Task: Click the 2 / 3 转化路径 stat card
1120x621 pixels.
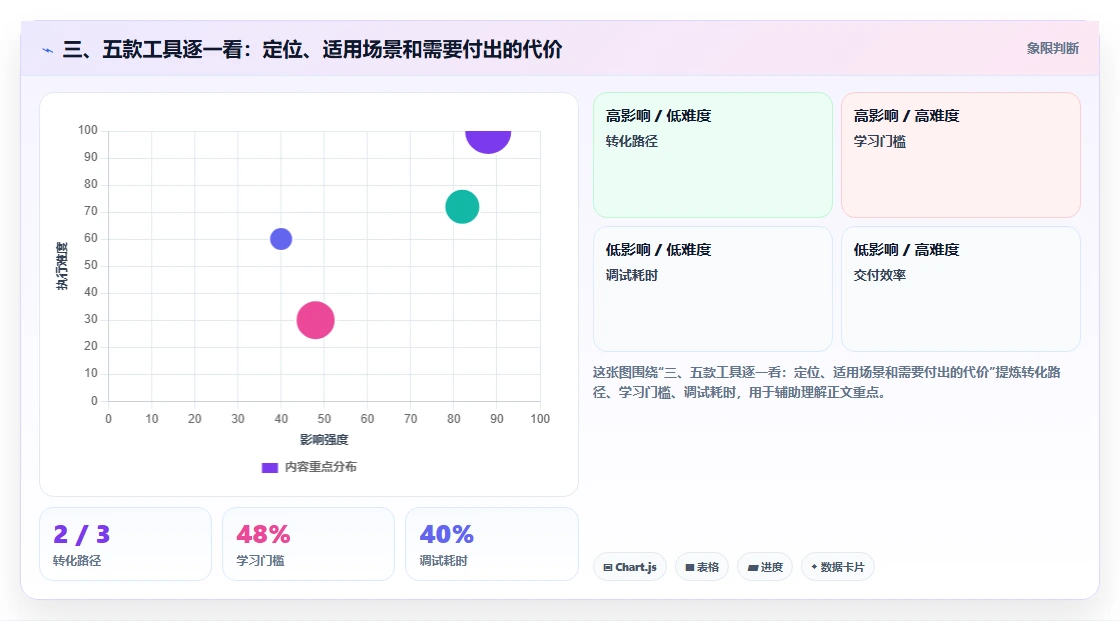Action: coord(126,544)
